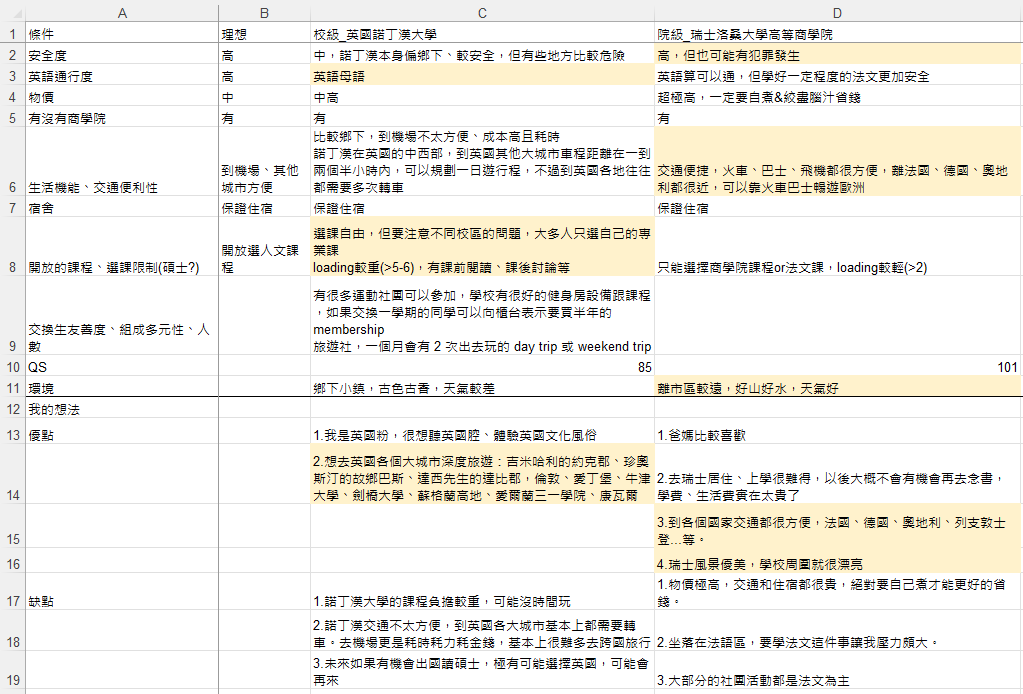Screen dimensions: 1023x694
Task: Select column A header
Action: coord(122,13)
